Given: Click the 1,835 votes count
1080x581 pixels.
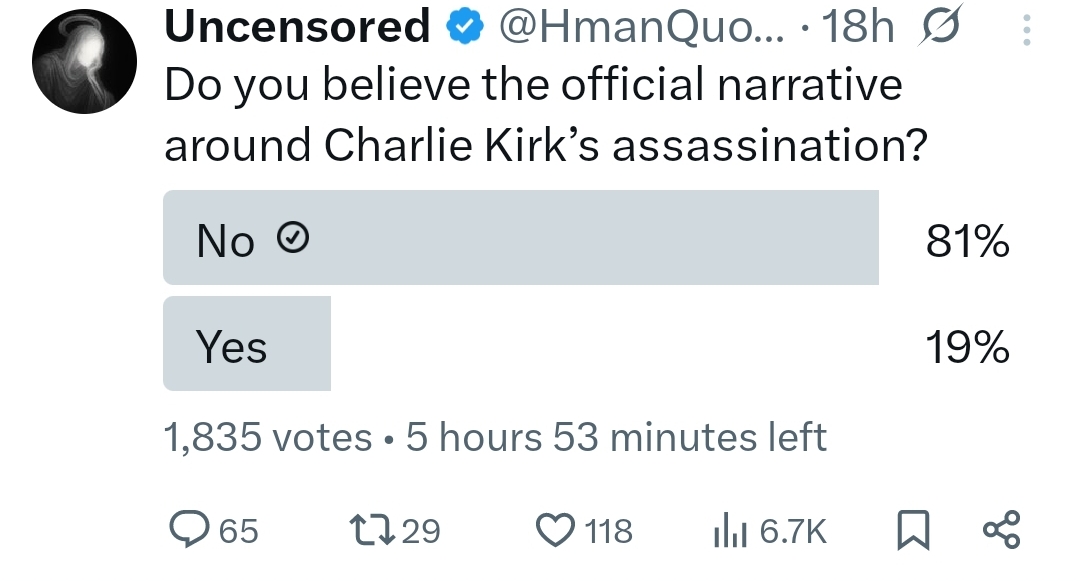Looking at the screenshot, I should (x=267, y=438).
